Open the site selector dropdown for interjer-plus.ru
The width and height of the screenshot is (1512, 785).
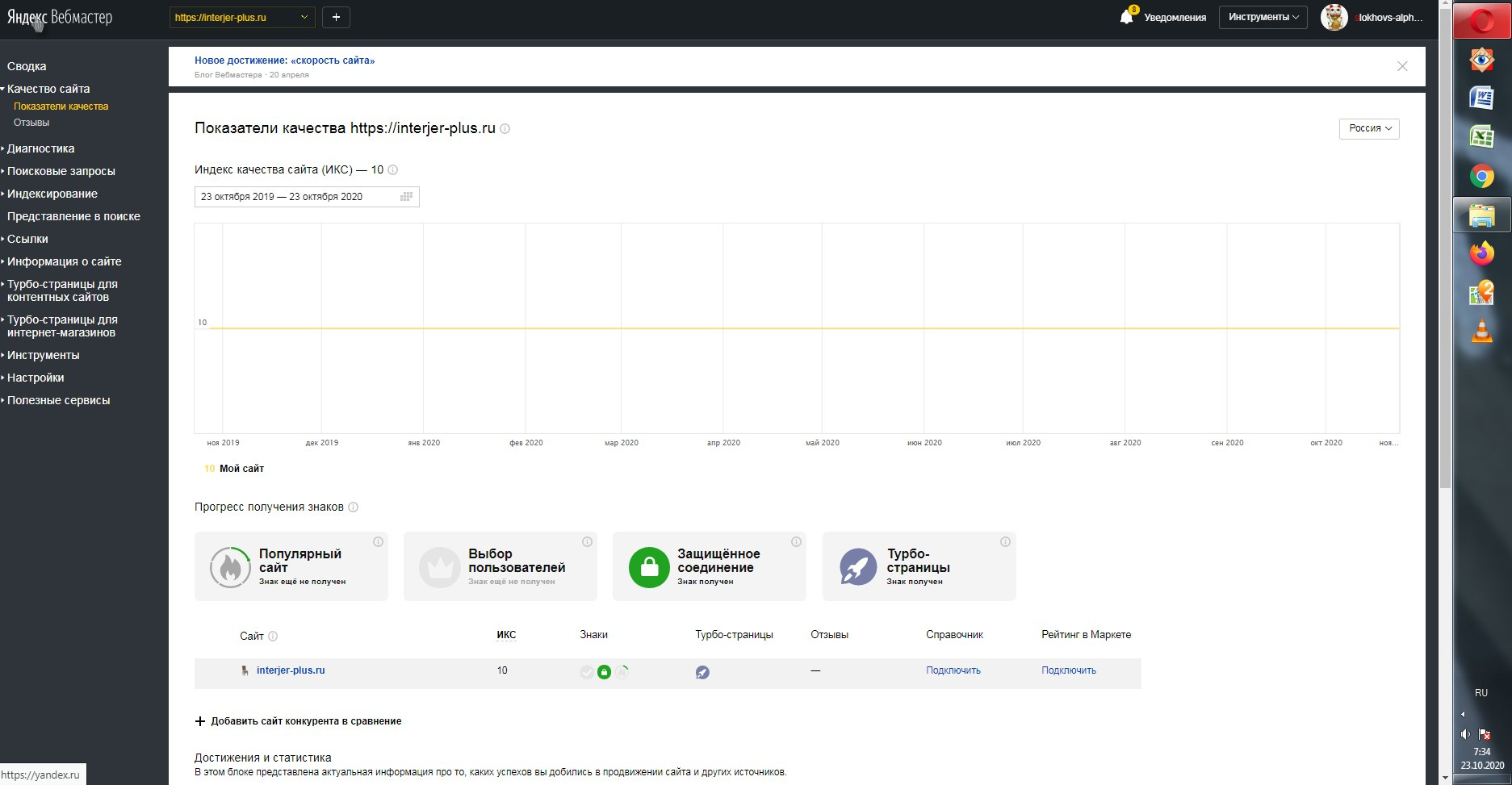coord(242,17)
